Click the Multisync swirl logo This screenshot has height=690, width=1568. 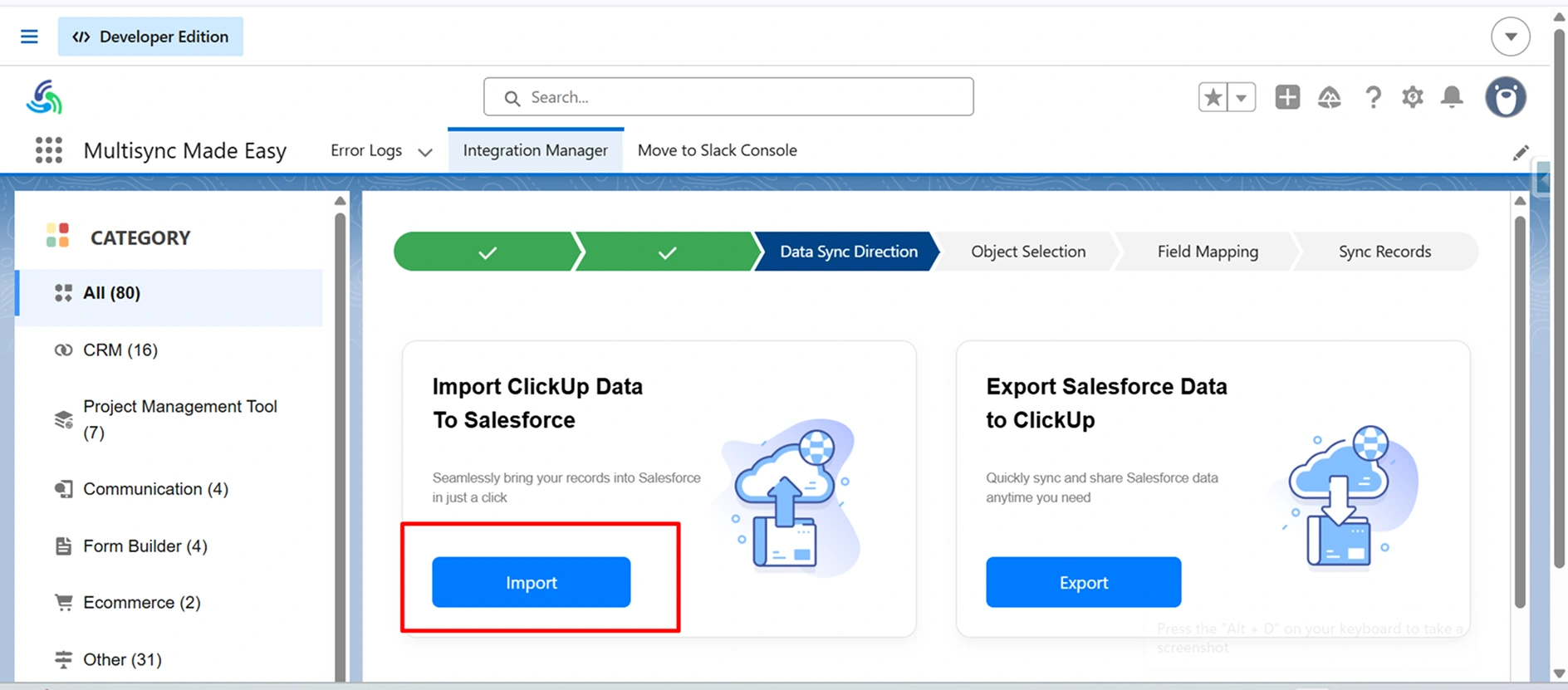coord(44,97)
